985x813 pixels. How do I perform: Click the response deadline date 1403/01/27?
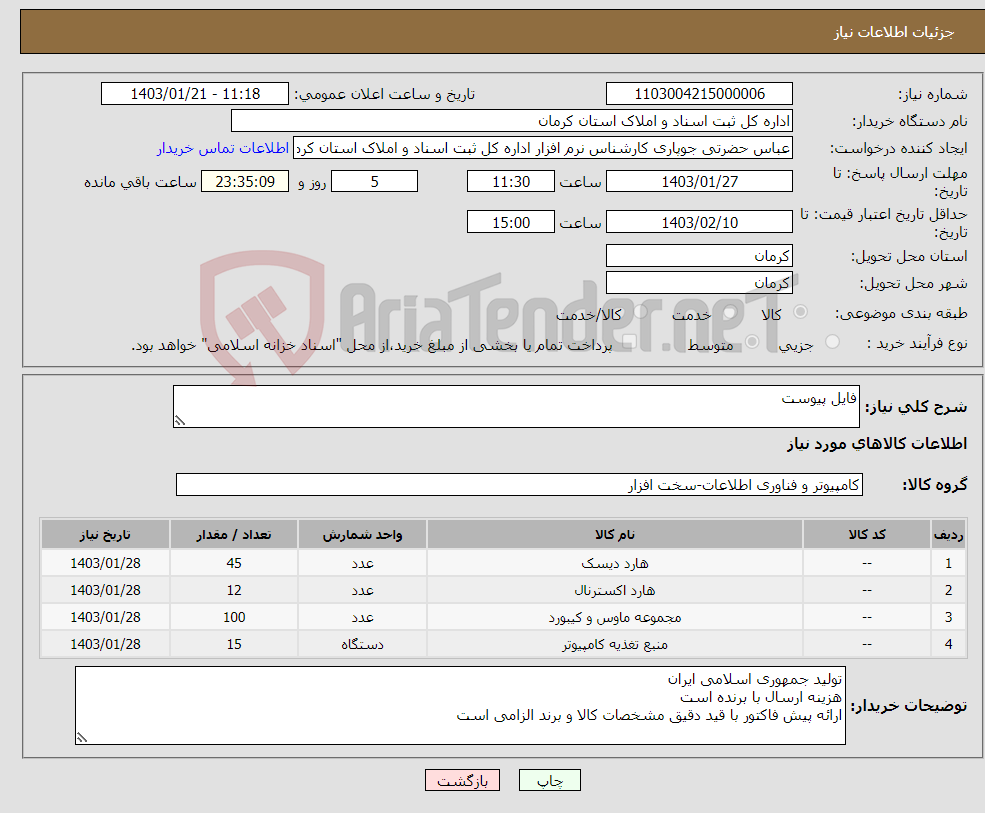(699, 182)
